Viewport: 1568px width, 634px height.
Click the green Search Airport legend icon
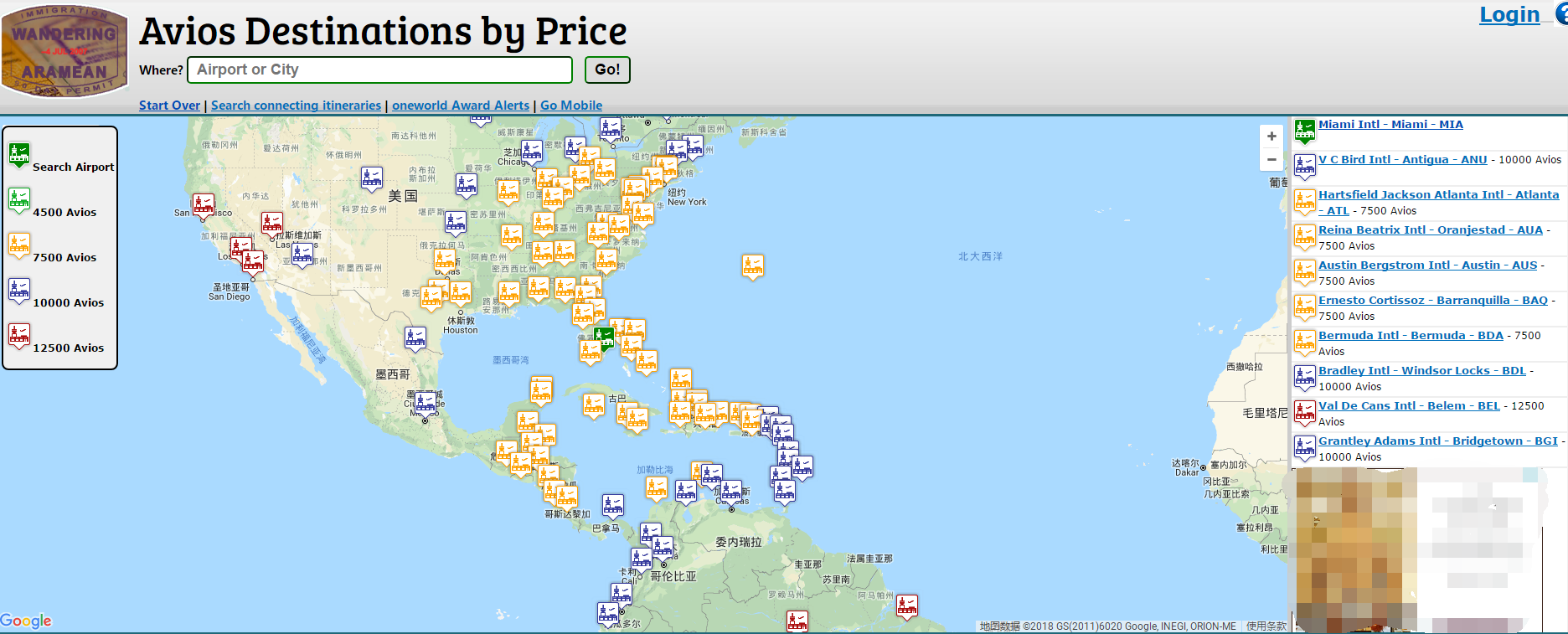[19, 155]
